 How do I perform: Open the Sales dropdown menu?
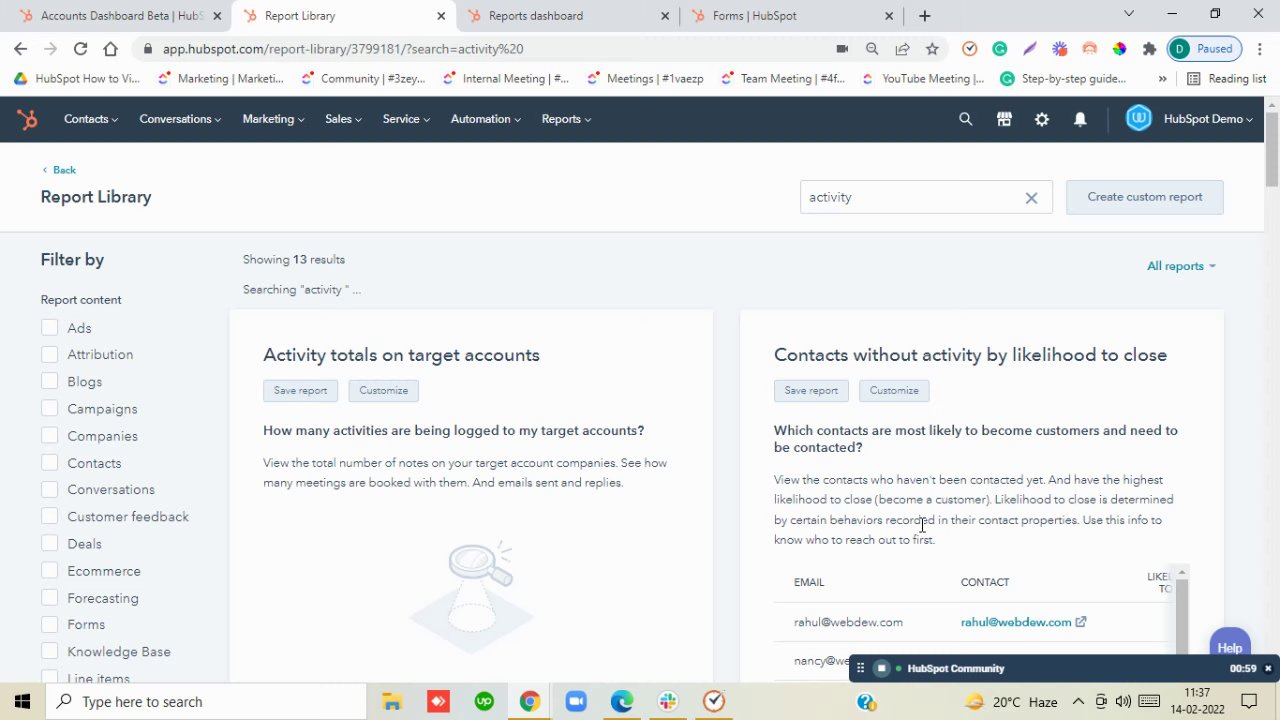(x=343, y=119)
